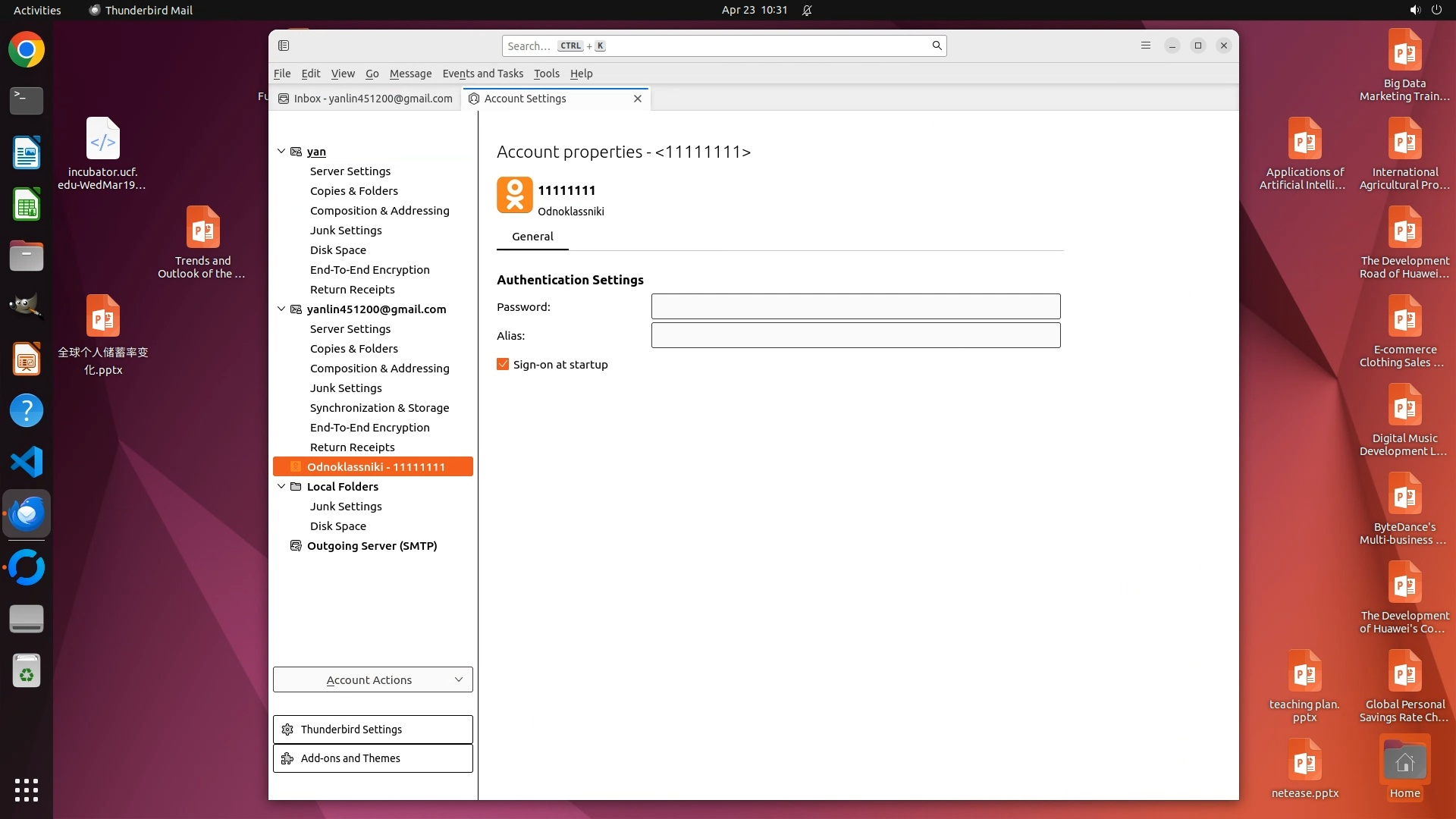Screen dimensions: 1456x819
Task: Select Synchronization & Storage settings
Action: click(379, 408)
